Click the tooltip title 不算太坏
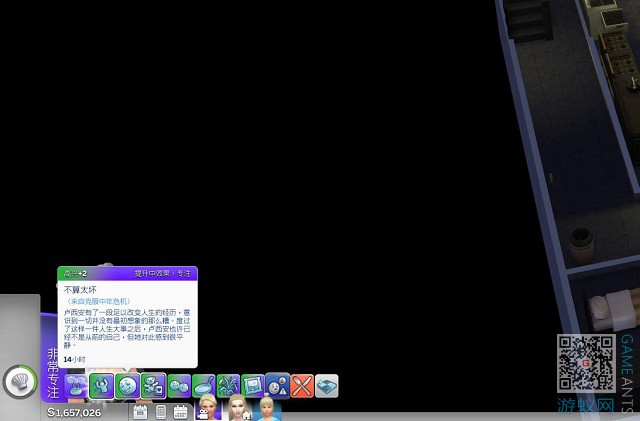This screenshot has width=640, height=421. (80, 290)
